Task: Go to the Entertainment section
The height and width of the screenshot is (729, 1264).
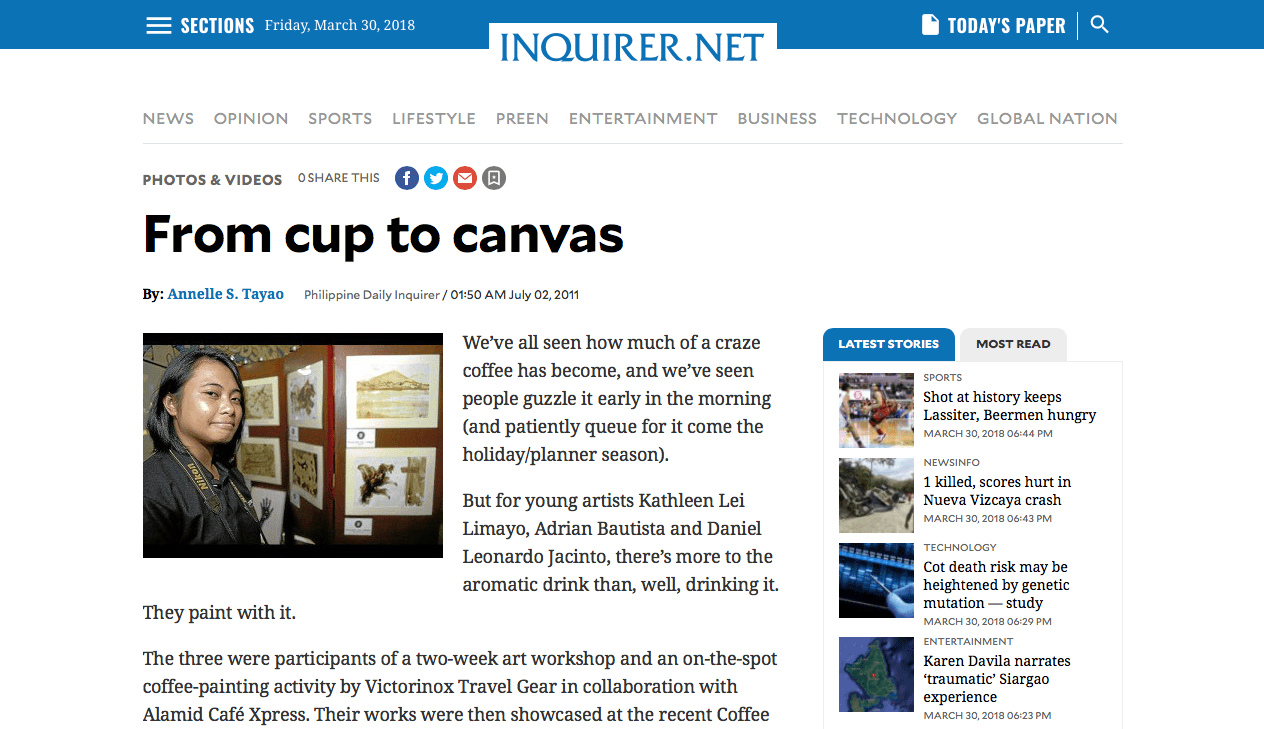Action: tap(642, 118)
